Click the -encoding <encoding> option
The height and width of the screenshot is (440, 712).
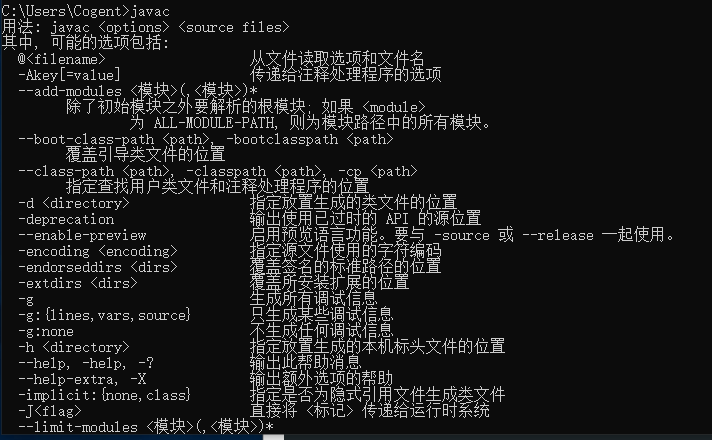point(98,251)
